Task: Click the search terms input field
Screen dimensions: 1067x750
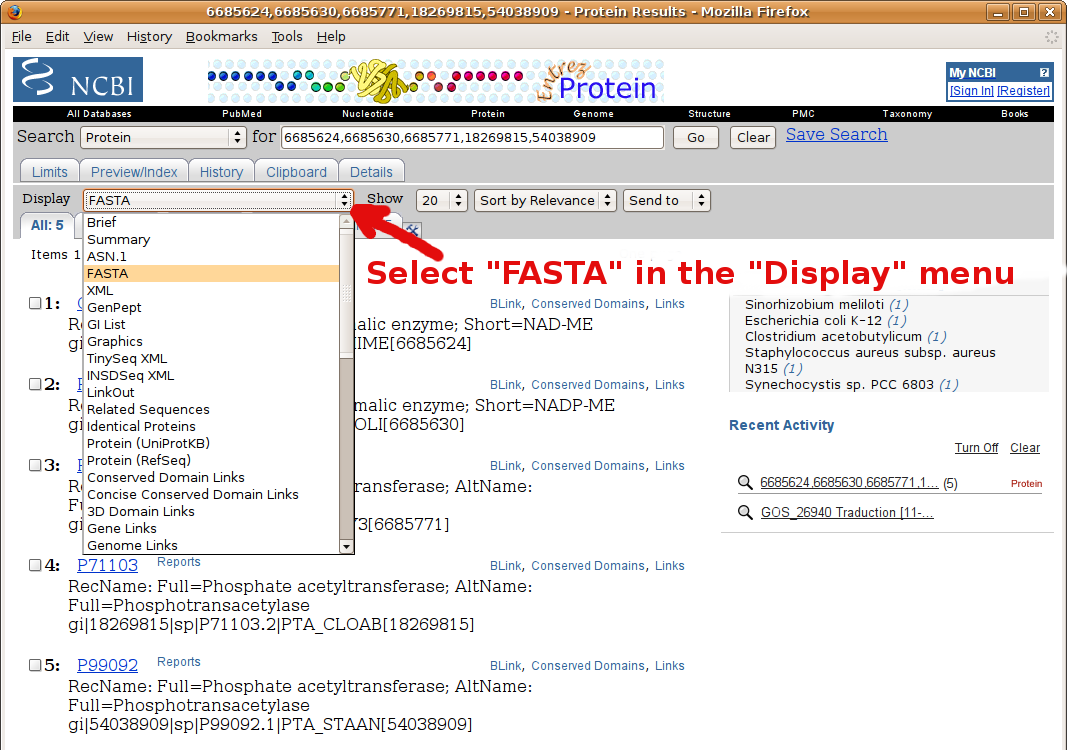Action: (x=472, y=137)
